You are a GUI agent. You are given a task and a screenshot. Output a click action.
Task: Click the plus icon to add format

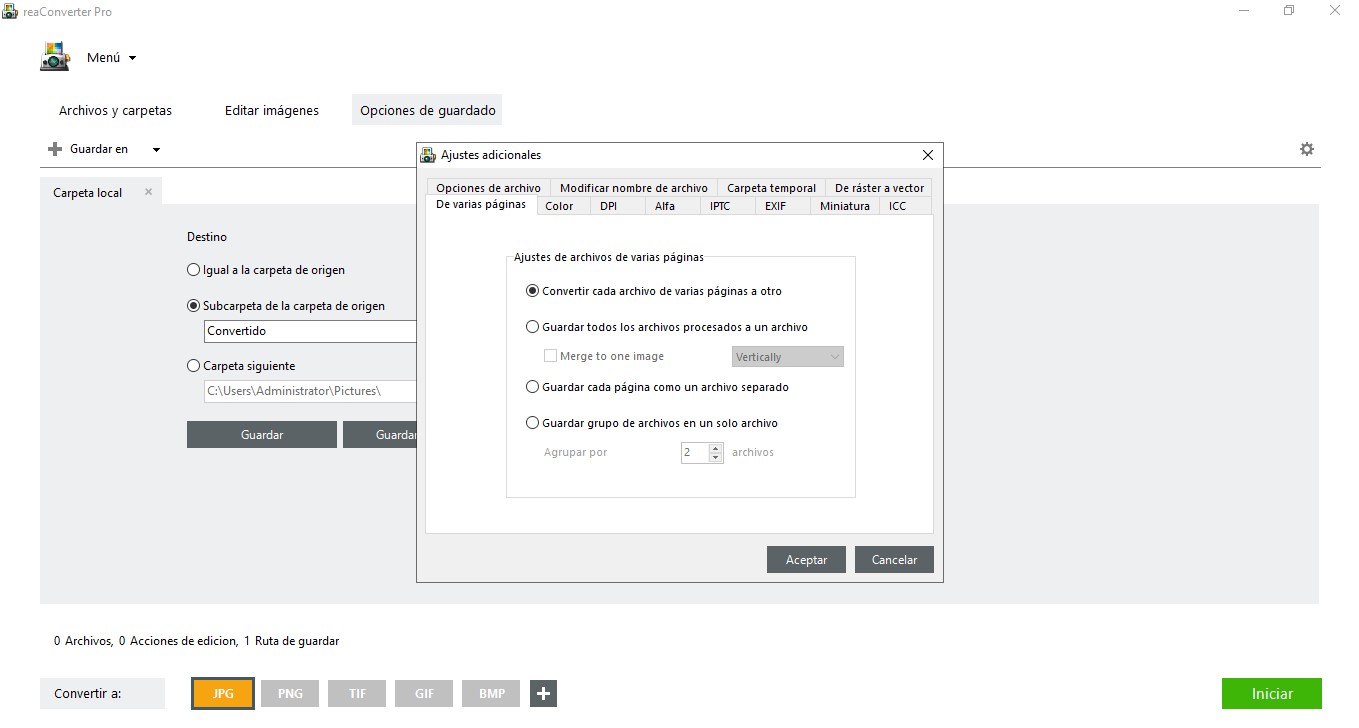coord(543,693)
